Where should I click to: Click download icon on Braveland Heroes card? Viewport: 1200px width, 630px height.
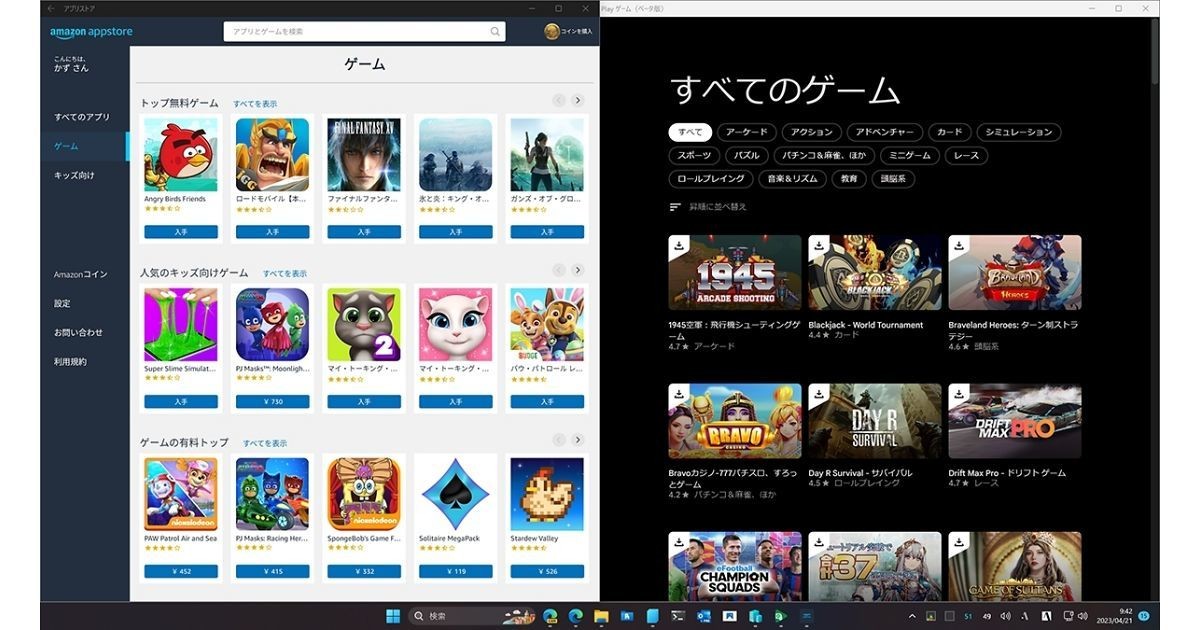coord(958,245)
